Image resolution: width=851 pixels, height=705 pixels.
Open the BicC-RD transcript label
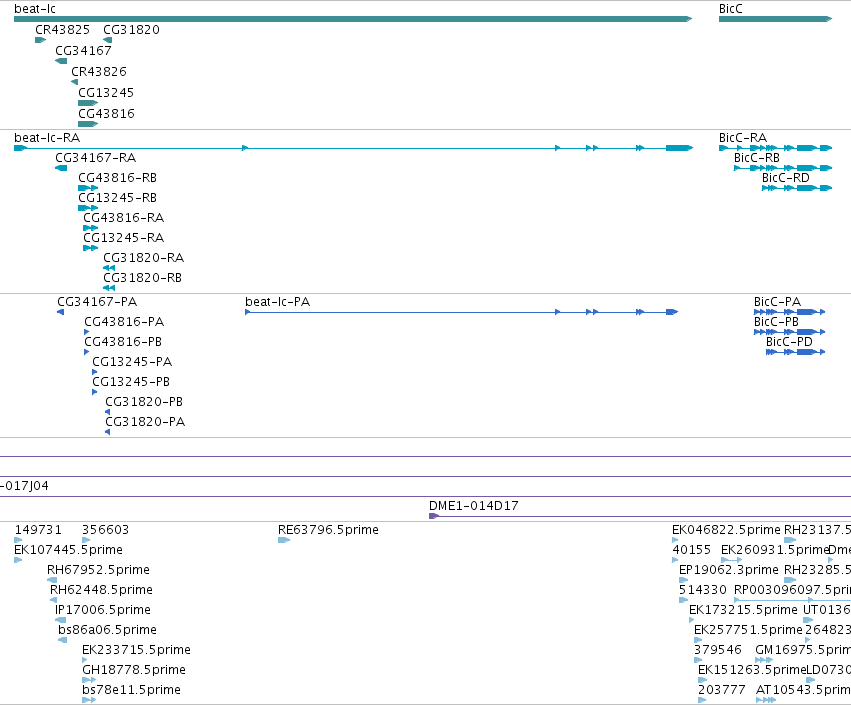pos(785,178)
